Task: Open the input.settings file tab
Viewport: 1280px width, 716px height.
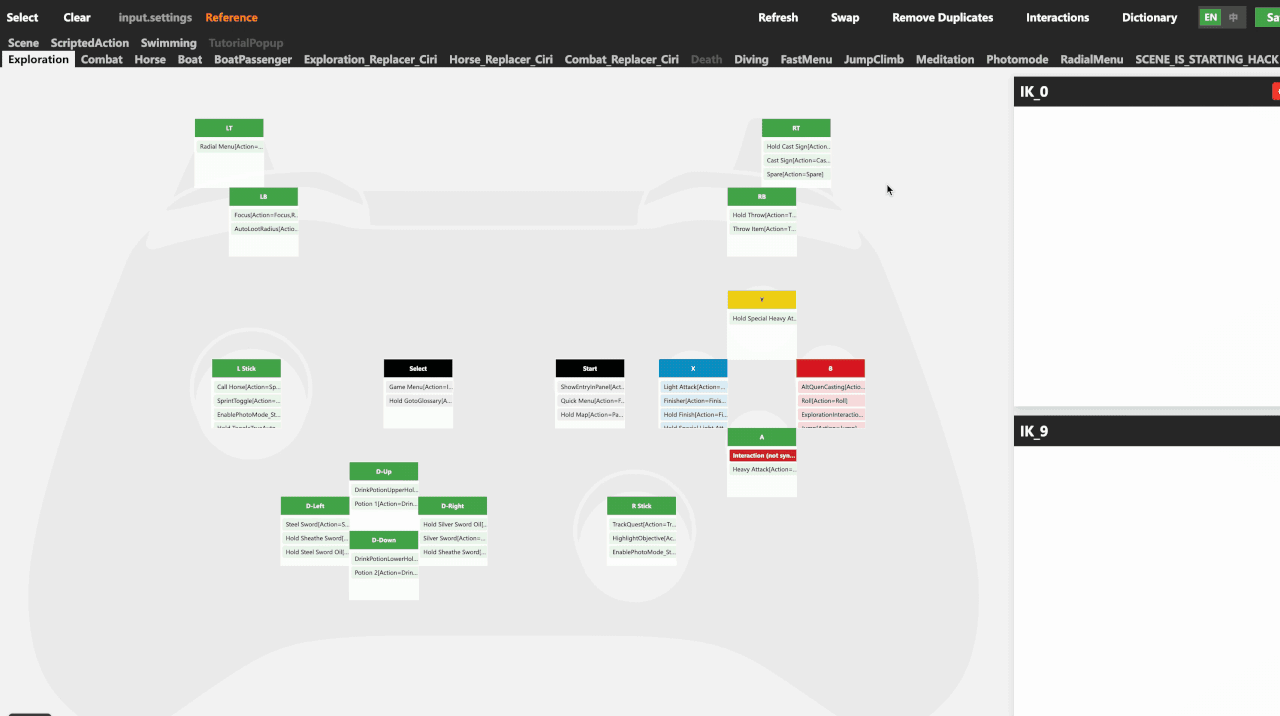Action: [155, 17]
